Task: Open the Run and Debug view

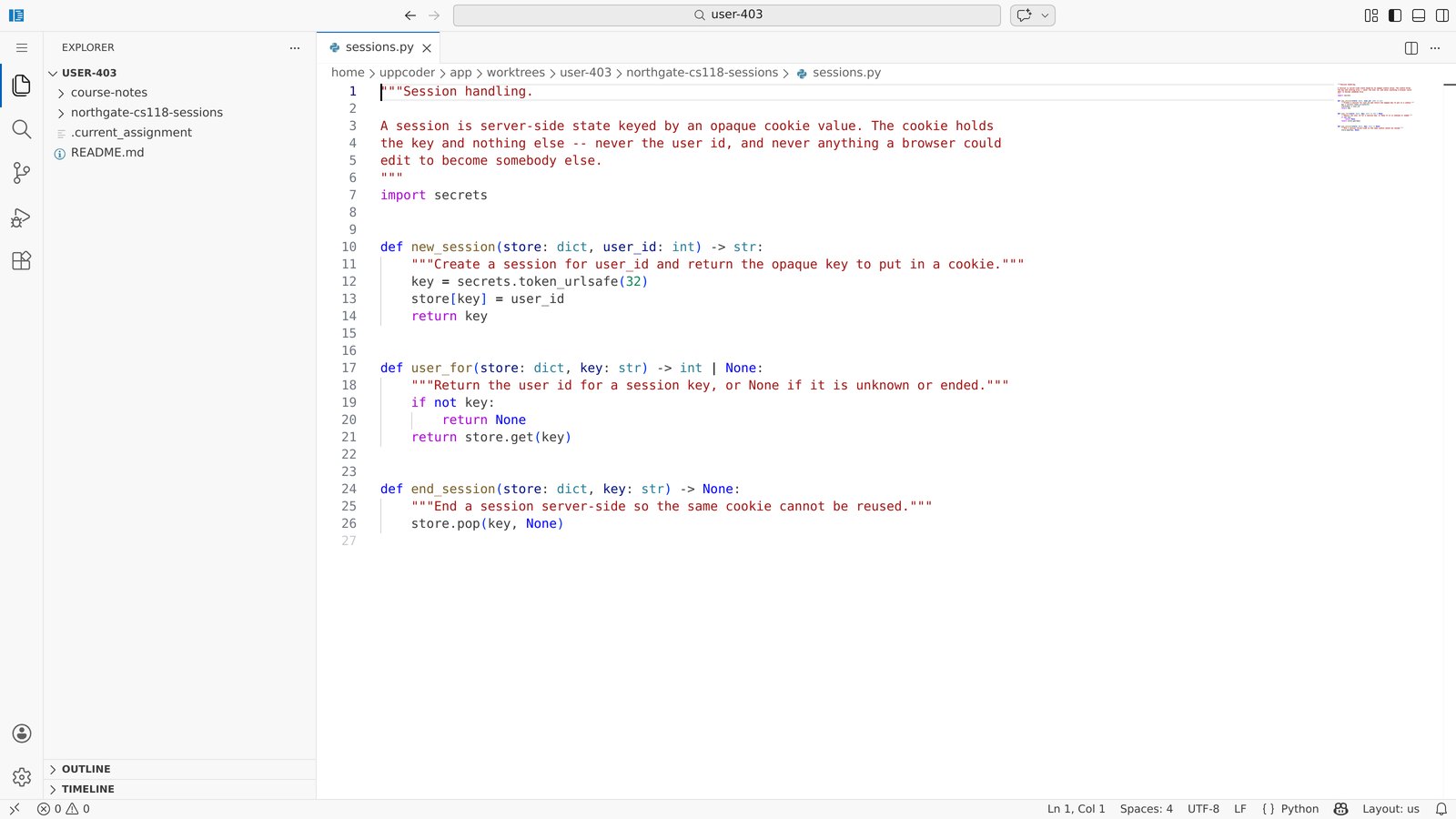Action: 22,217
